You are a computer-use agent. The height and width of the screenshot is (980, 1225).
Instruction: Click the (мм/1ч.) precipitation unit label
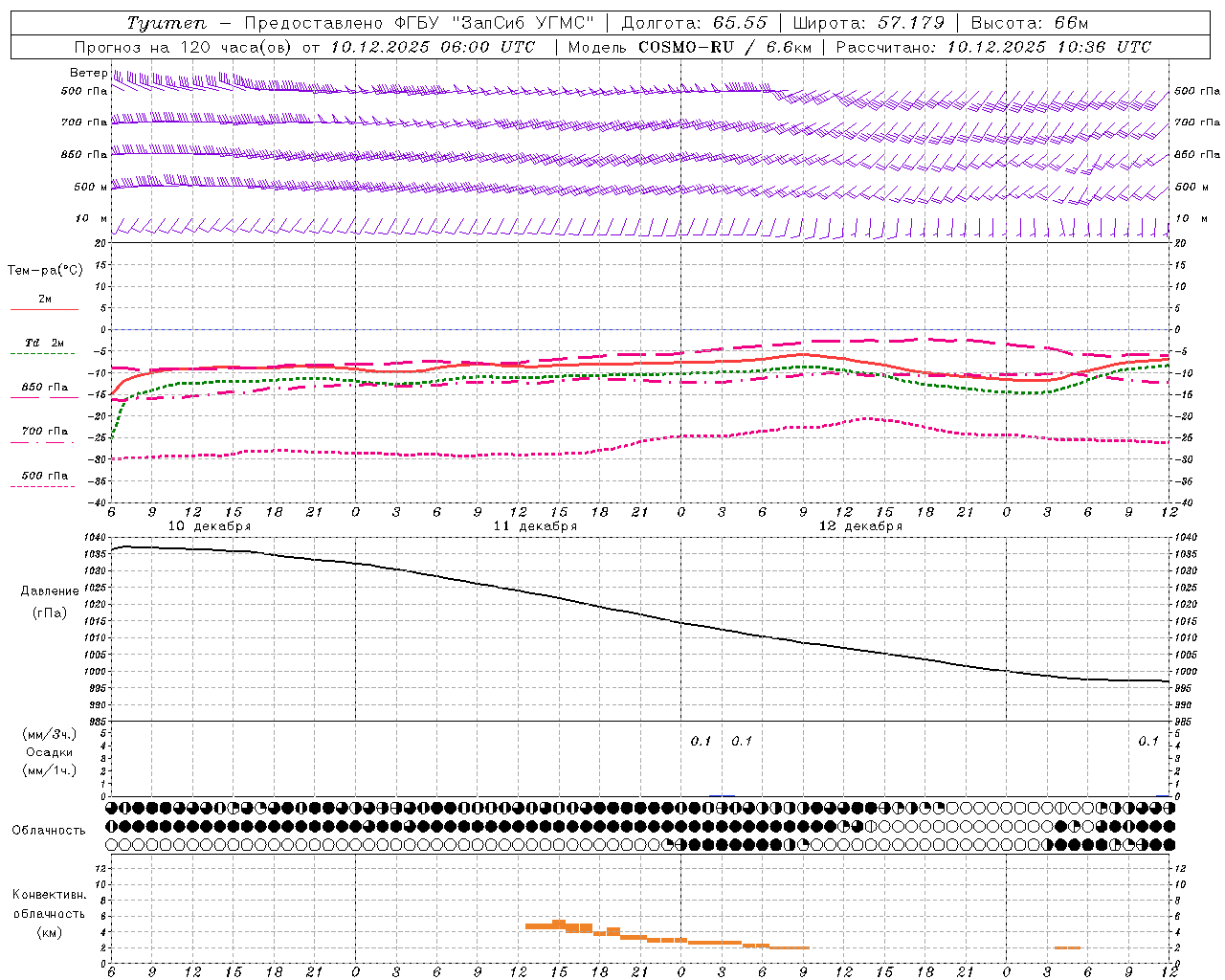click(x=50, y=770)
